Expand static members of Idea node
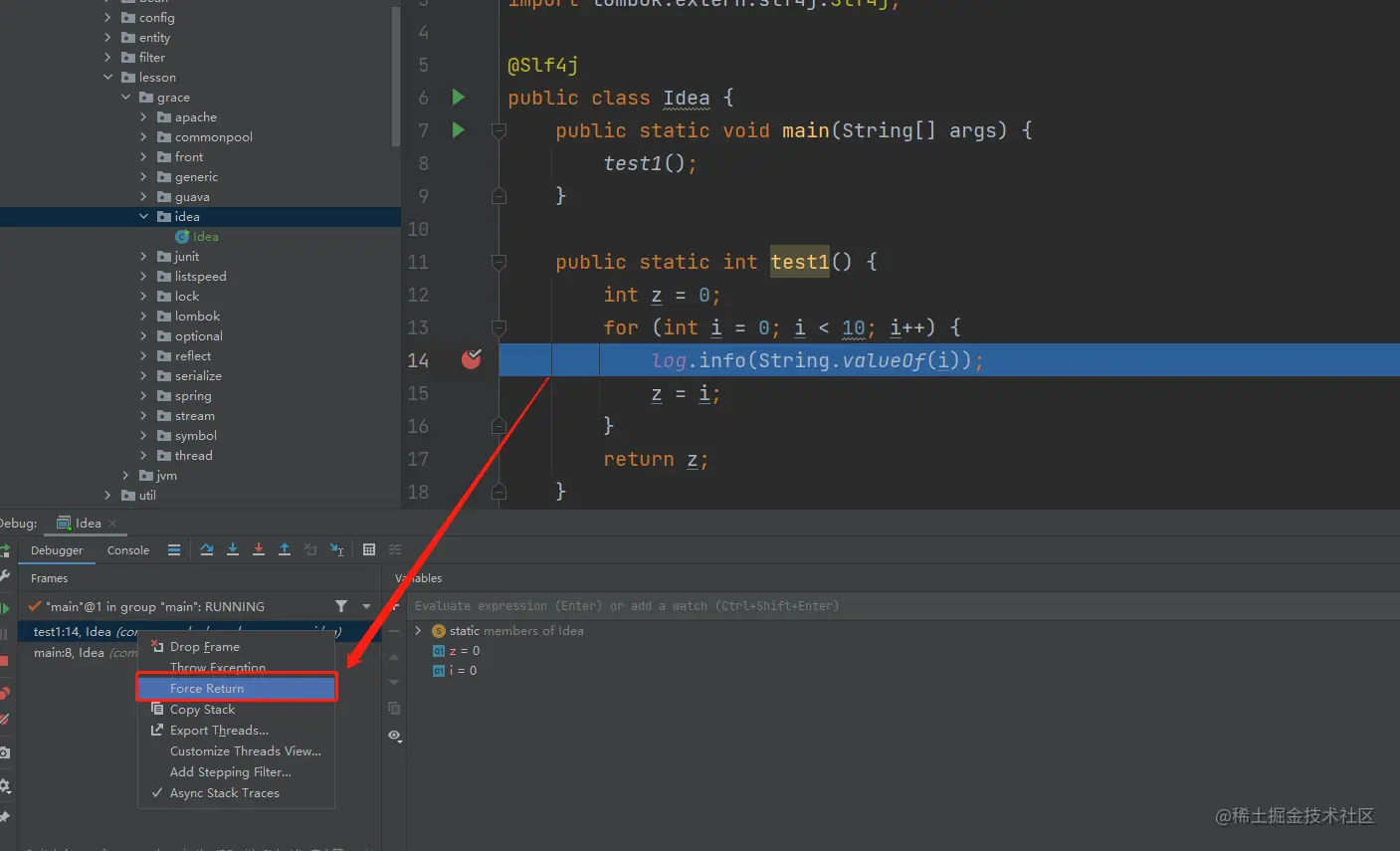The width and height of the screenshot is (1400, 851). pyautogui.click(x=418, y=631)
